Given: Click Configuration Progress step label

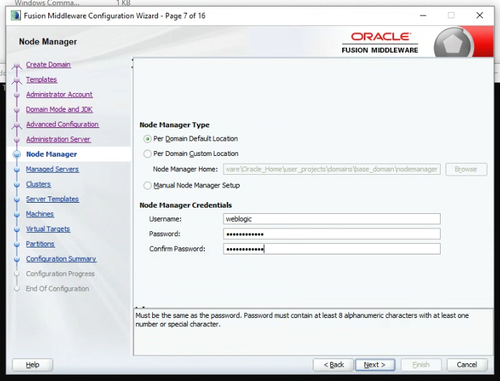Looking at the screenshot, I should (60, 274).
